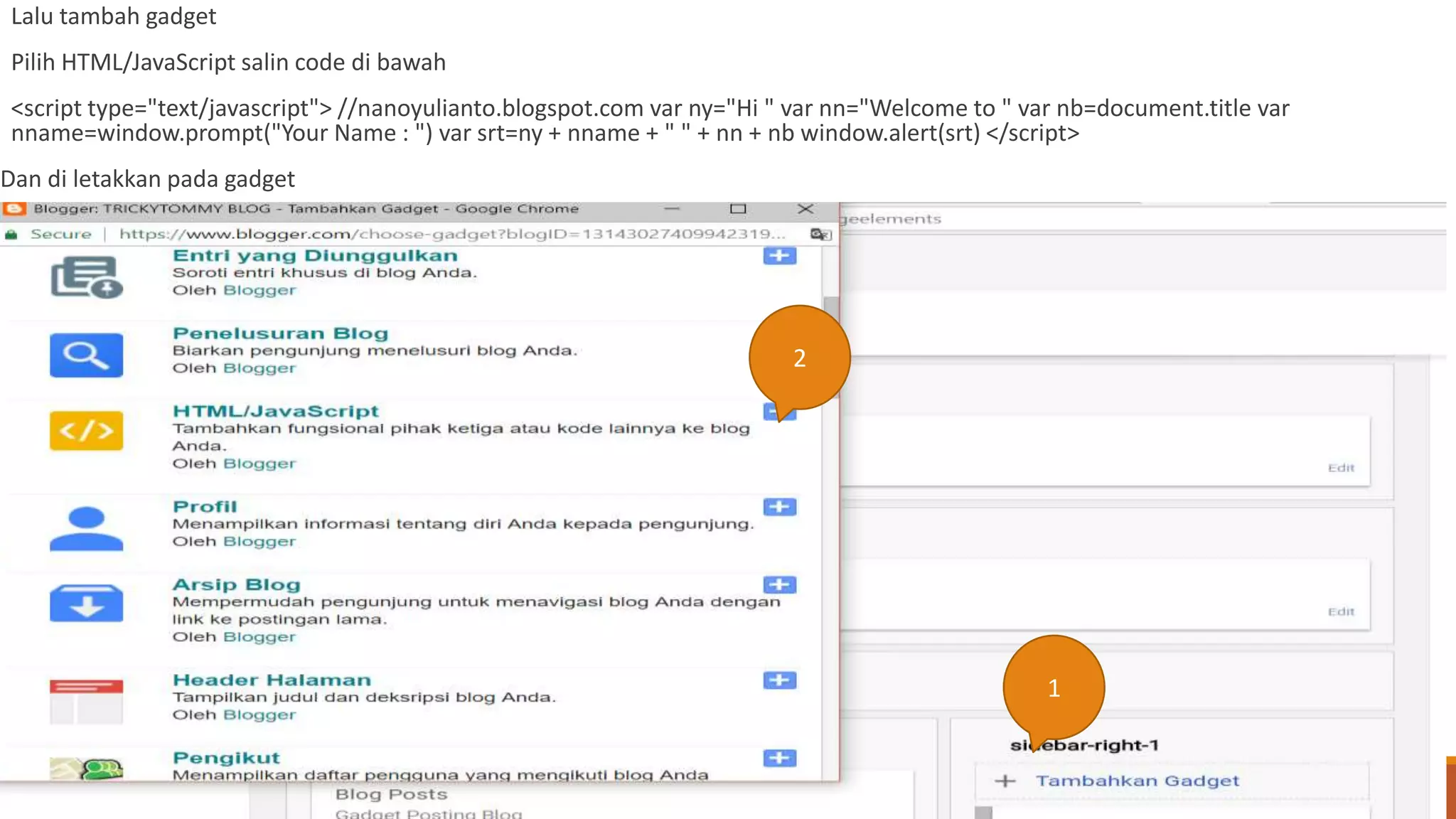Open the Penelusuran Blog title link
The image size is (1456, 819).
point(280,333)
